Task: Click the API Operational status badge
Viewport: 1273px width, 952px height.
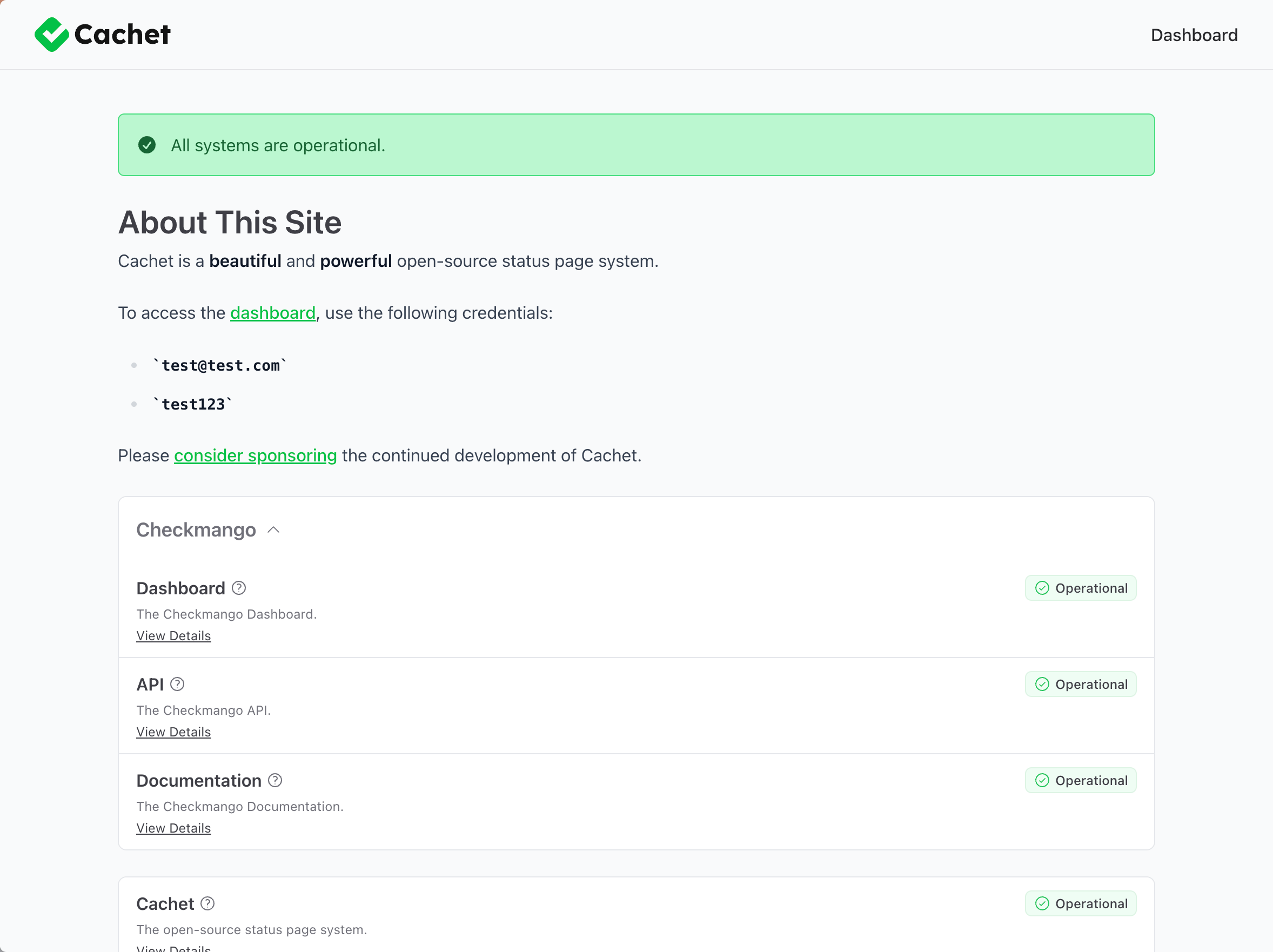Action: pos(1080,684)
